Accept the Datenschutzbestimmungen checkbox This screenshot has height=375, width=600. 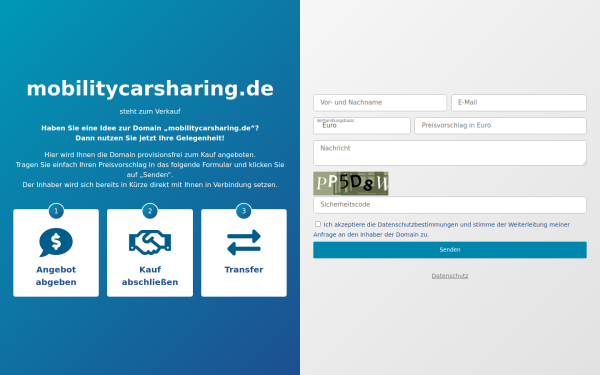318,224
